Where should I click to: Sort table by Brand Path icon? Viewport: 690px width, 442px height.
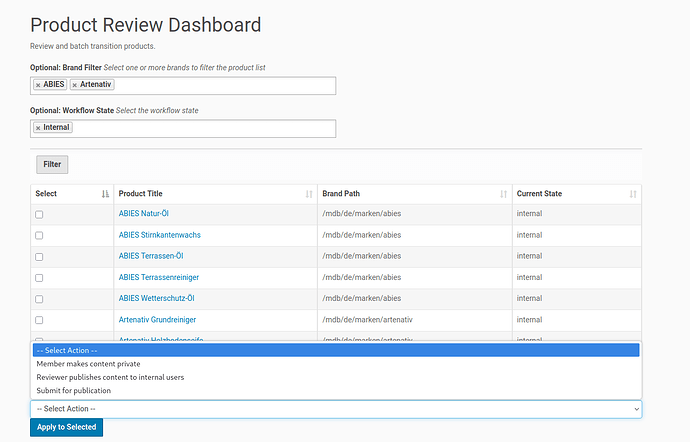[503, 194]
